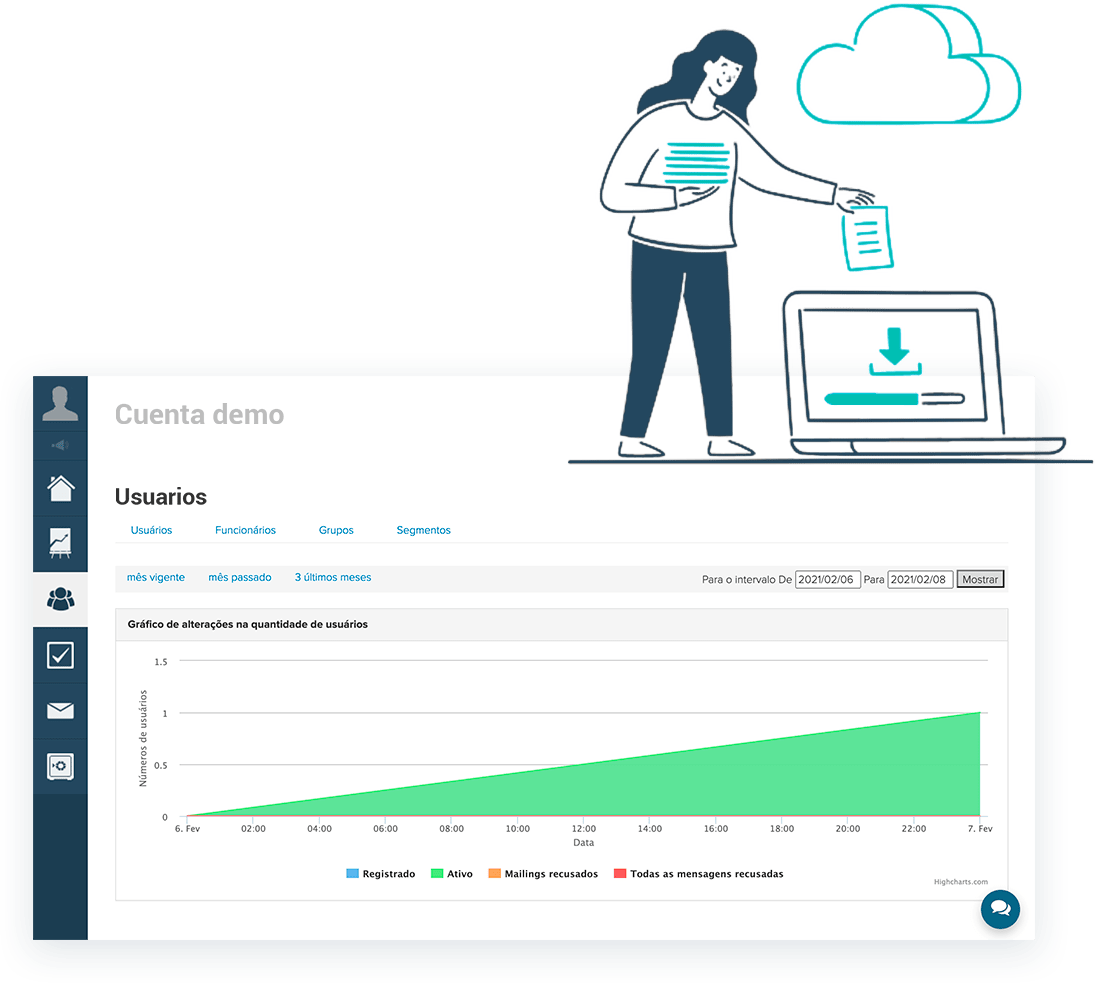Toggle the Ativo legend series
The image size is (1095, 983).
pos(452,874)
